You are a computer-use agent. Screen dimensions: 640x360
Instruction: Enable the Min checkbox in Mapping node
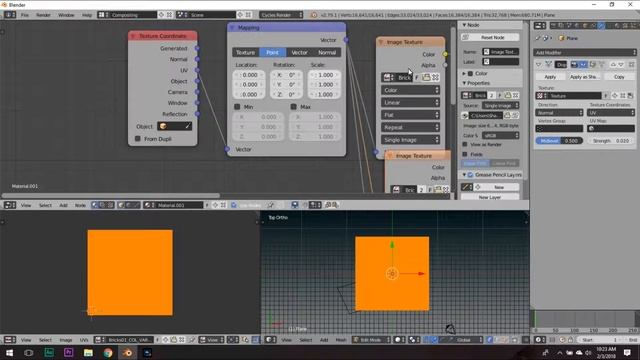tap(237, 107)
